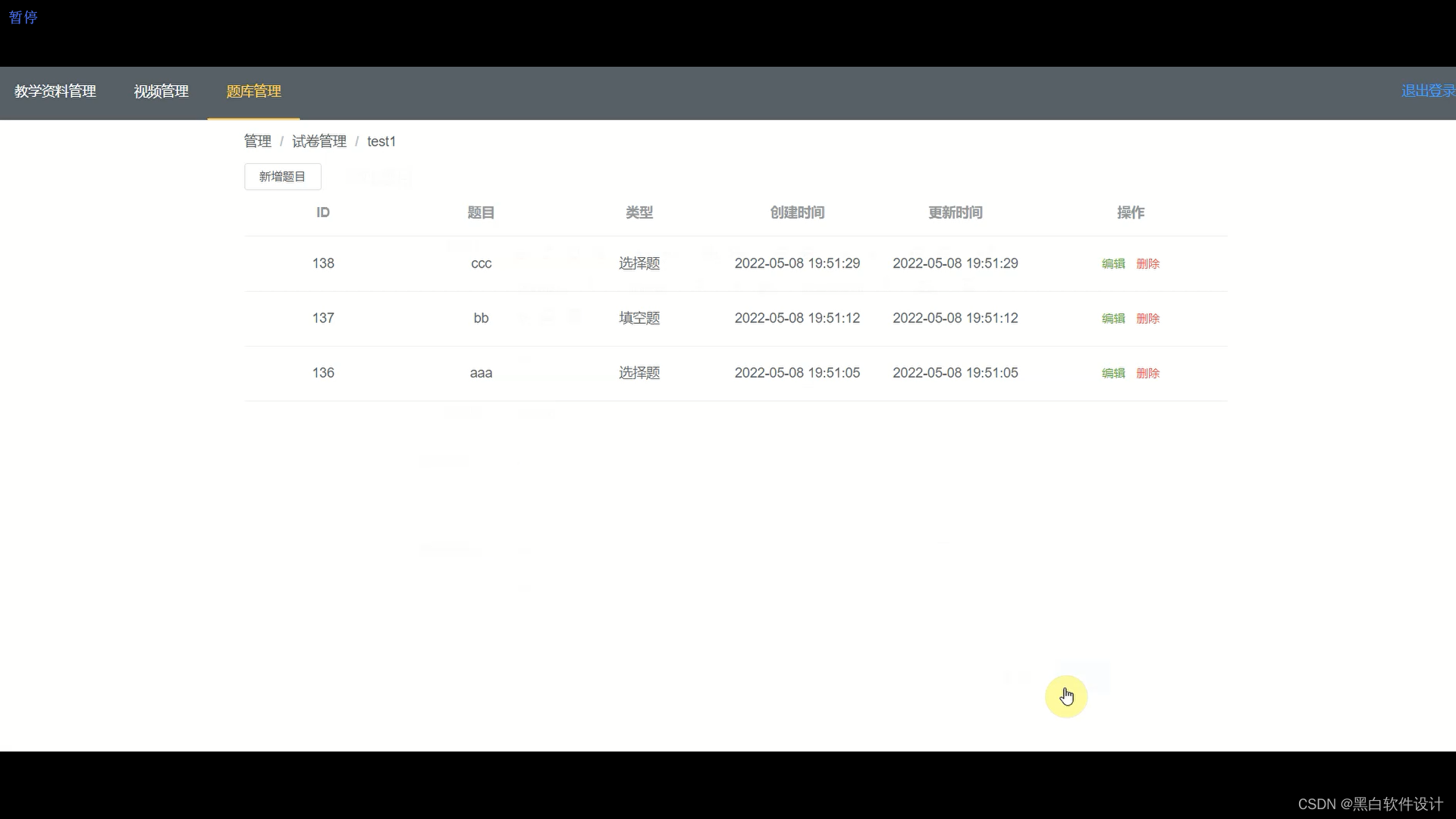The width and height of the screenshot is (1456, 819).
Task: Click the 更新时间 column header
Action: (955, 212)
